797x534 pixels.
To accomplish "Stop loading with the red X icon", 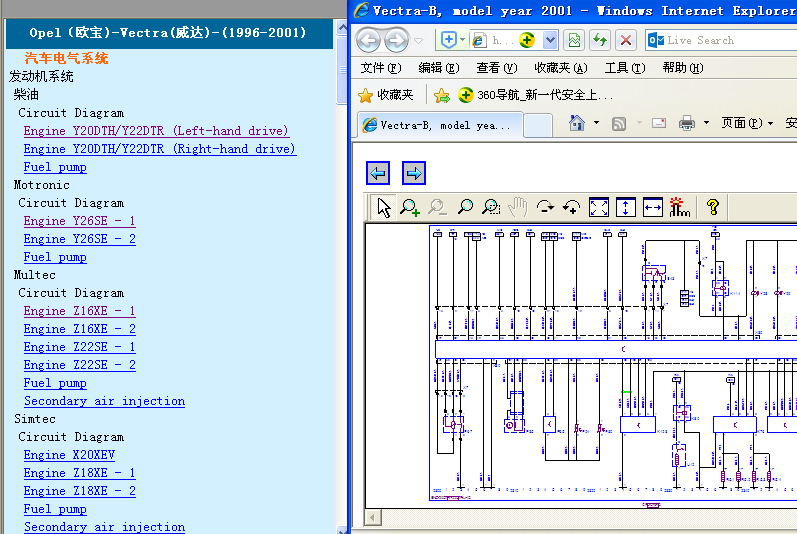I will coord(626,40).
